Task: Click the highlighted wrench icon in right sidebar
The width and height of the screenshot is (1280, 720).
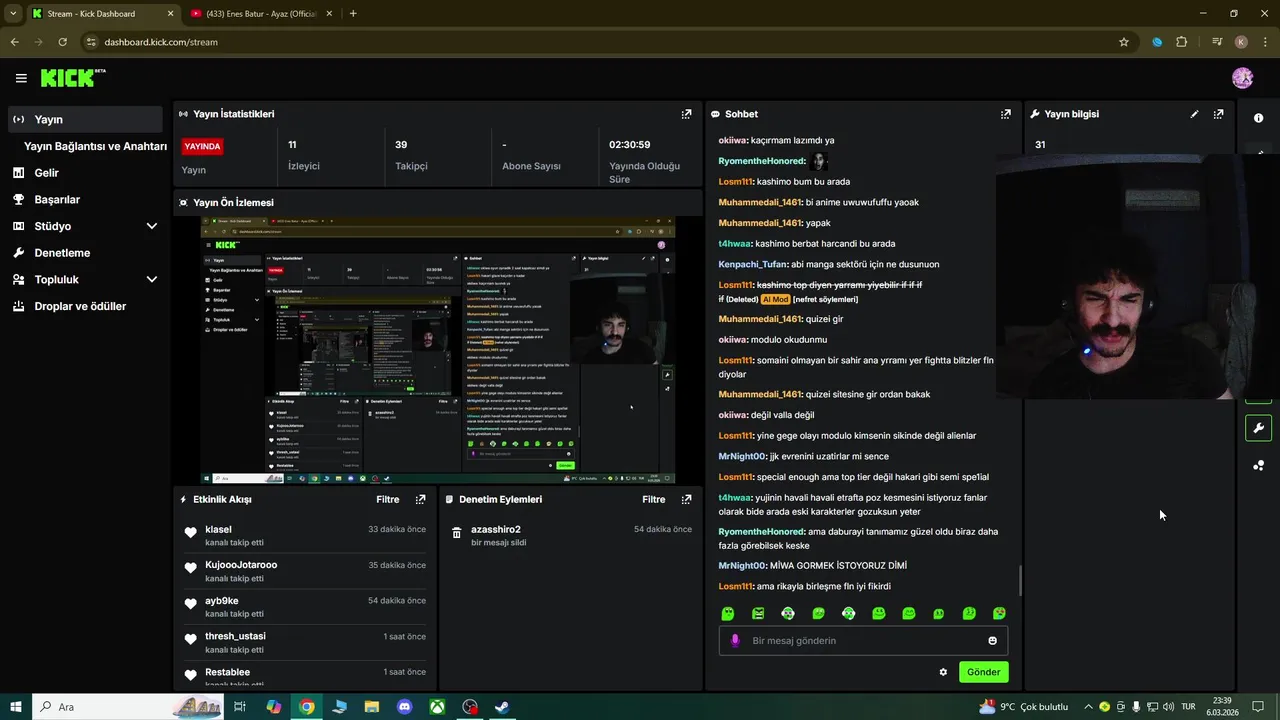Action: (x=1258, y=428)
